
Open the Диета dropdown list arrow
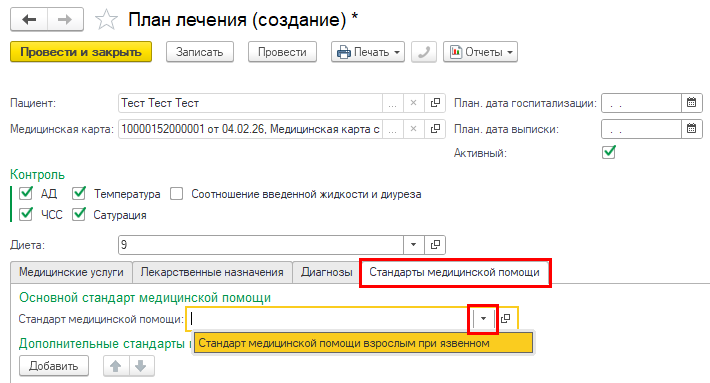click(x=413, y=245)
